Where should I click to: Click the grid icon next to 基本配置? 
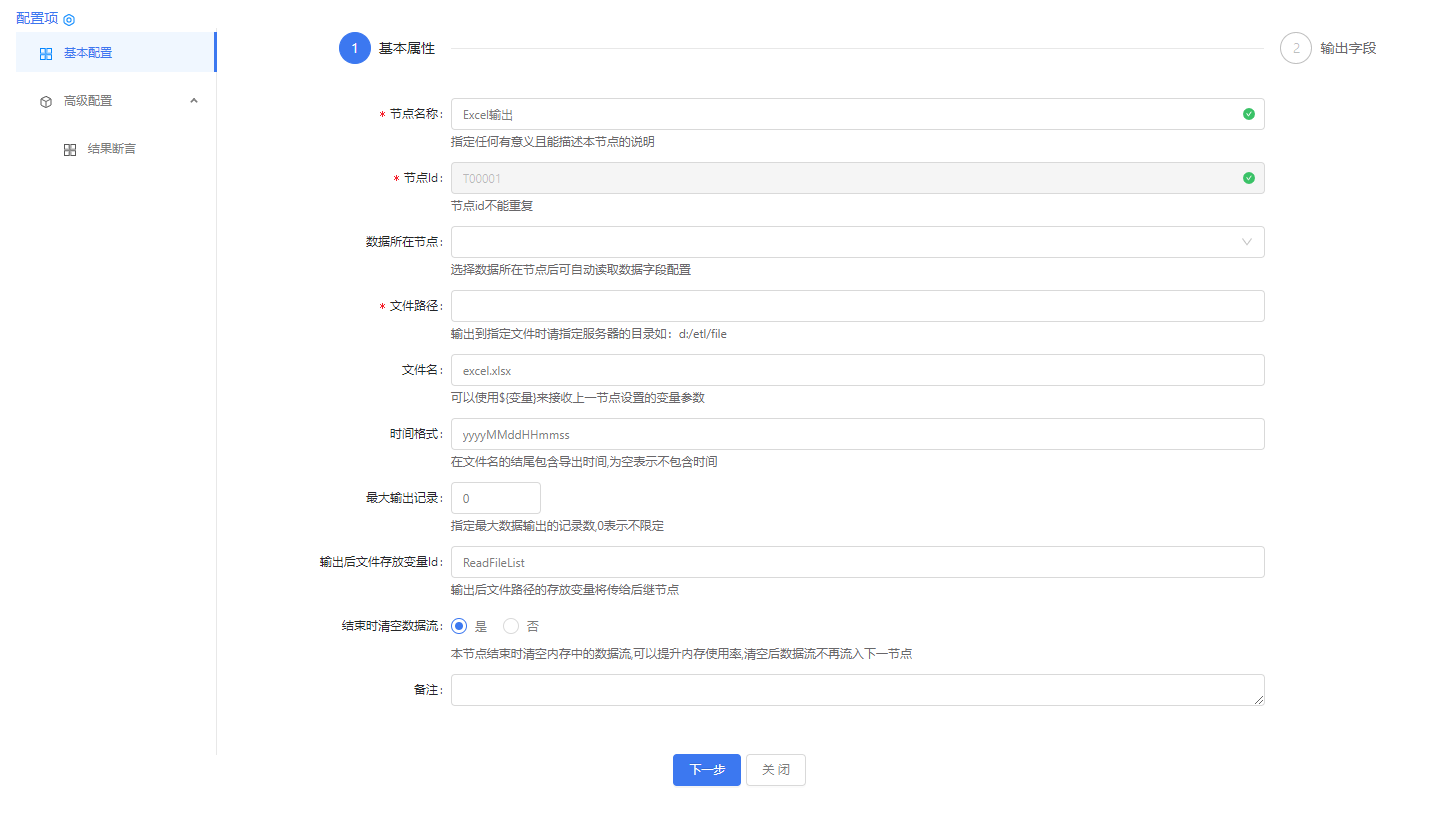(46, 53)
